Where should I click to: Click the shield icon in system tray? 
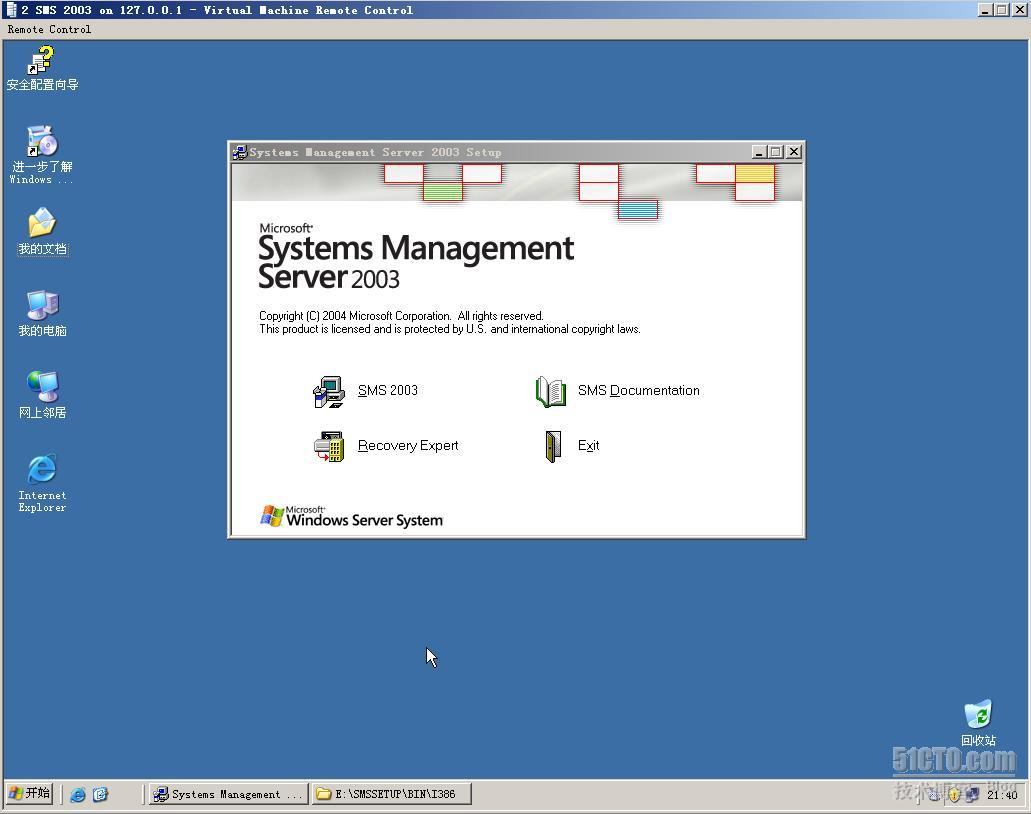(x=954, y=795)
